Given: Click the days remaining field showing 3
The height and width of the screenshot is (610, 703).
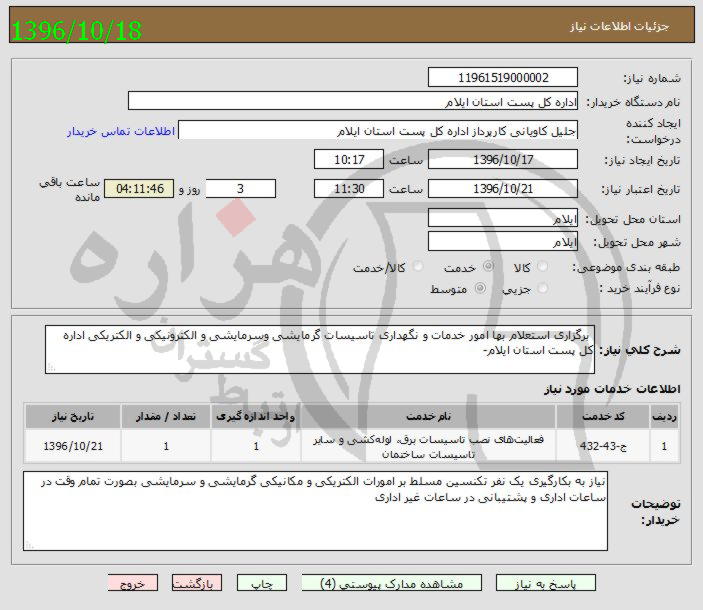Looking at the screenshot, I should tap(240, 189).
